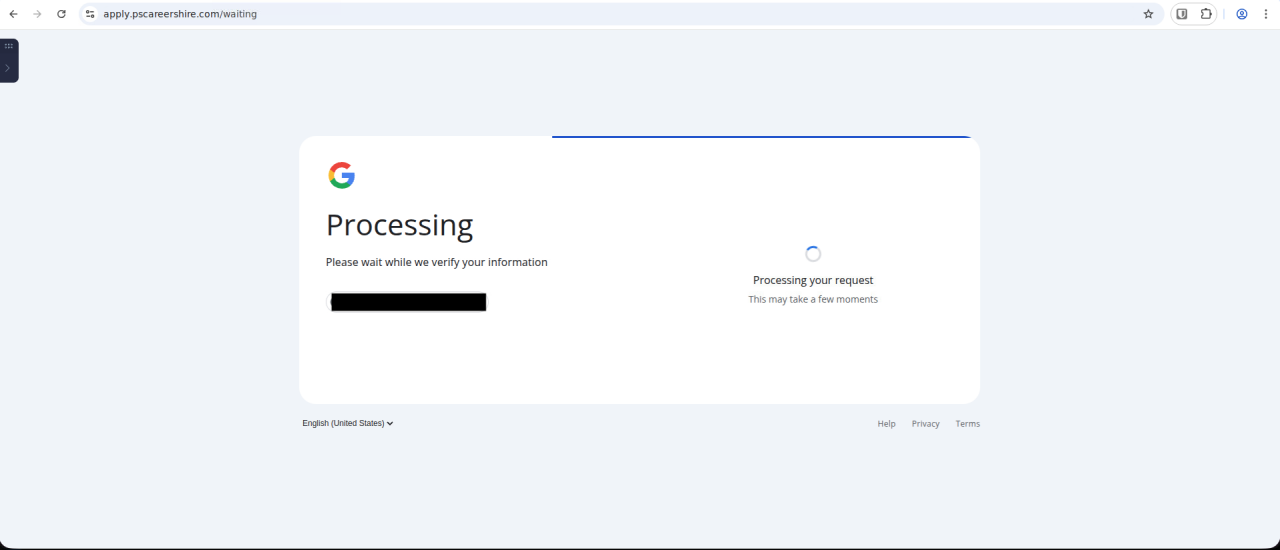The image size is (1280, 550).
Task: Open the Extensions puzzle-piece menu
Action: tap(1206, 14)
